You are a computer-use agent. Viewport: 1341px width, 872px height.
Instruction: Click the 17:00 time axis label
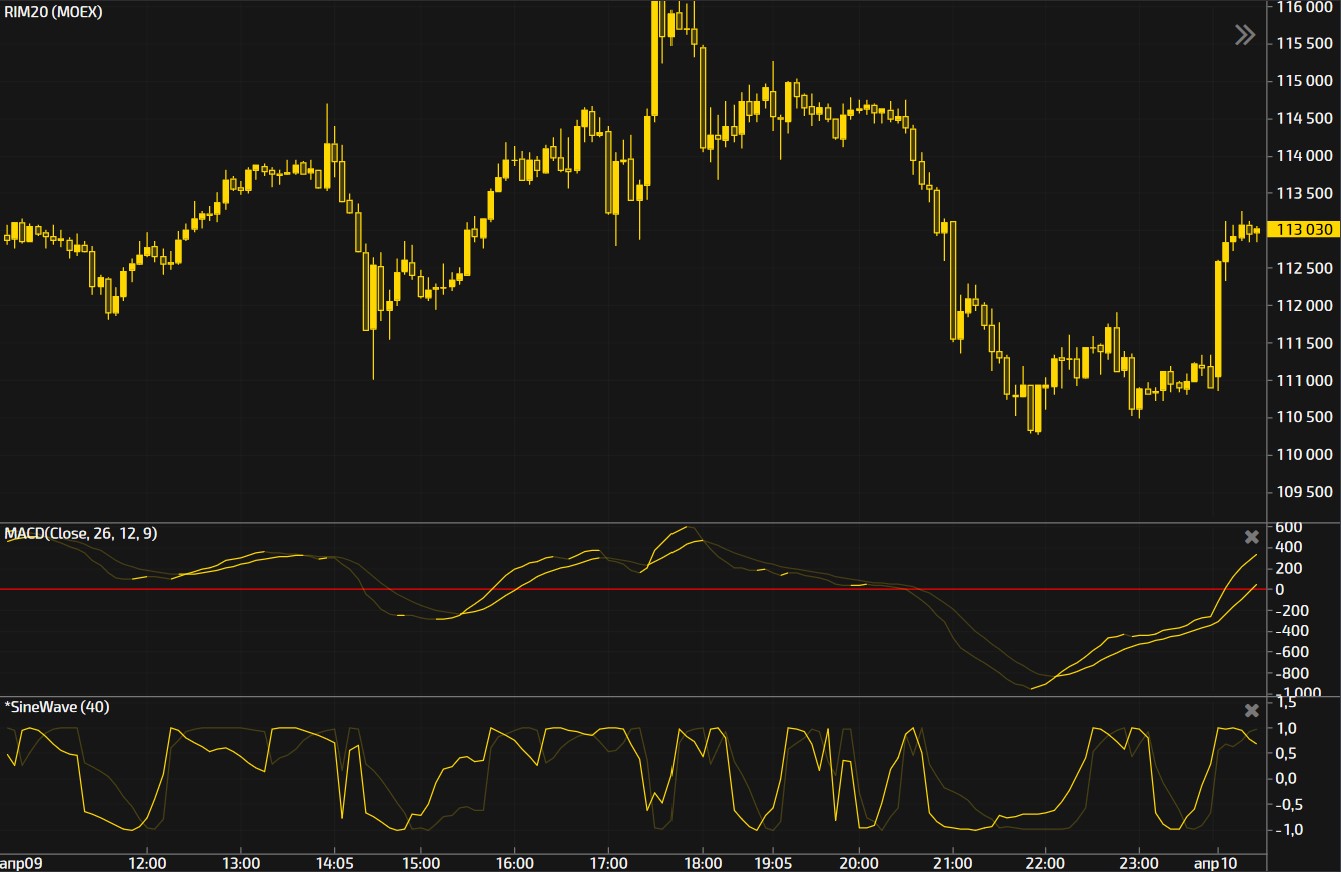point(609,863)
